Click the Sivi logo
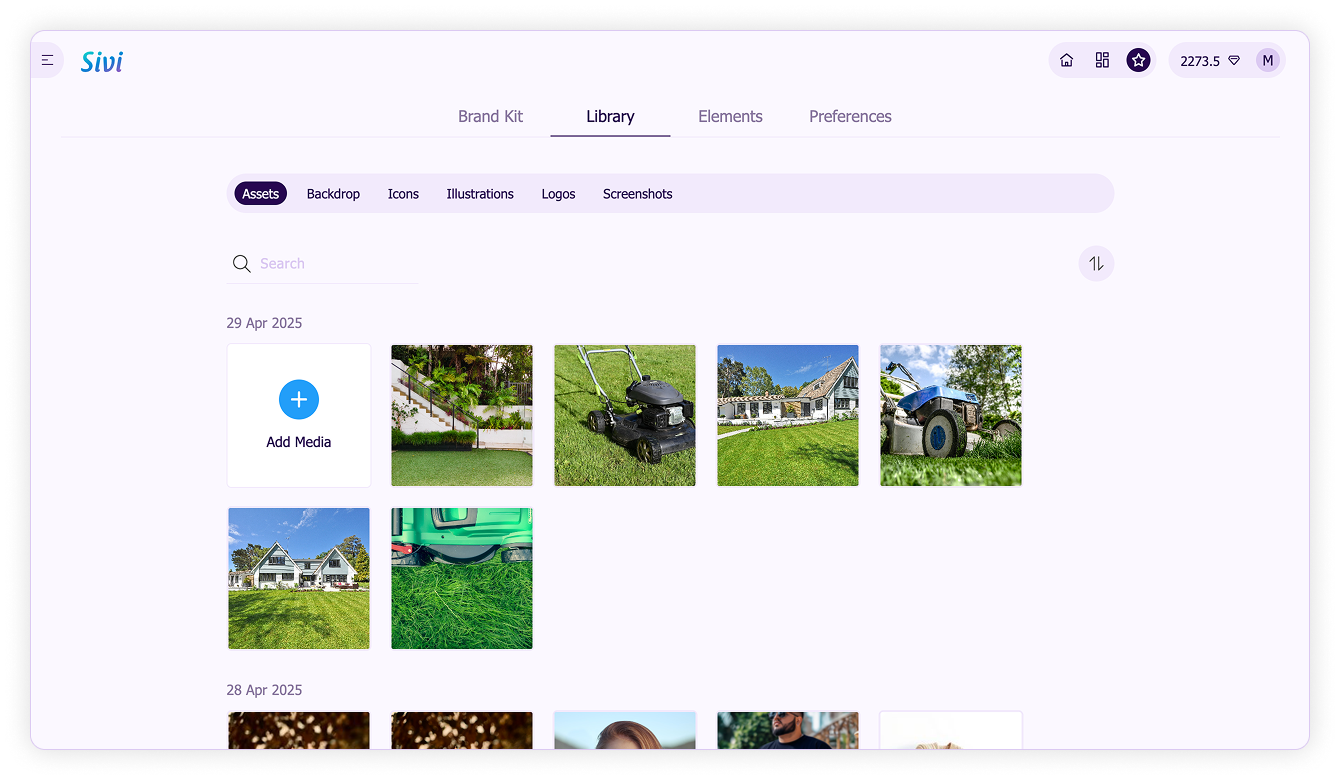The height and width of the screenshot is (780, 1340). pyautogui.click(x=102, y=62)
